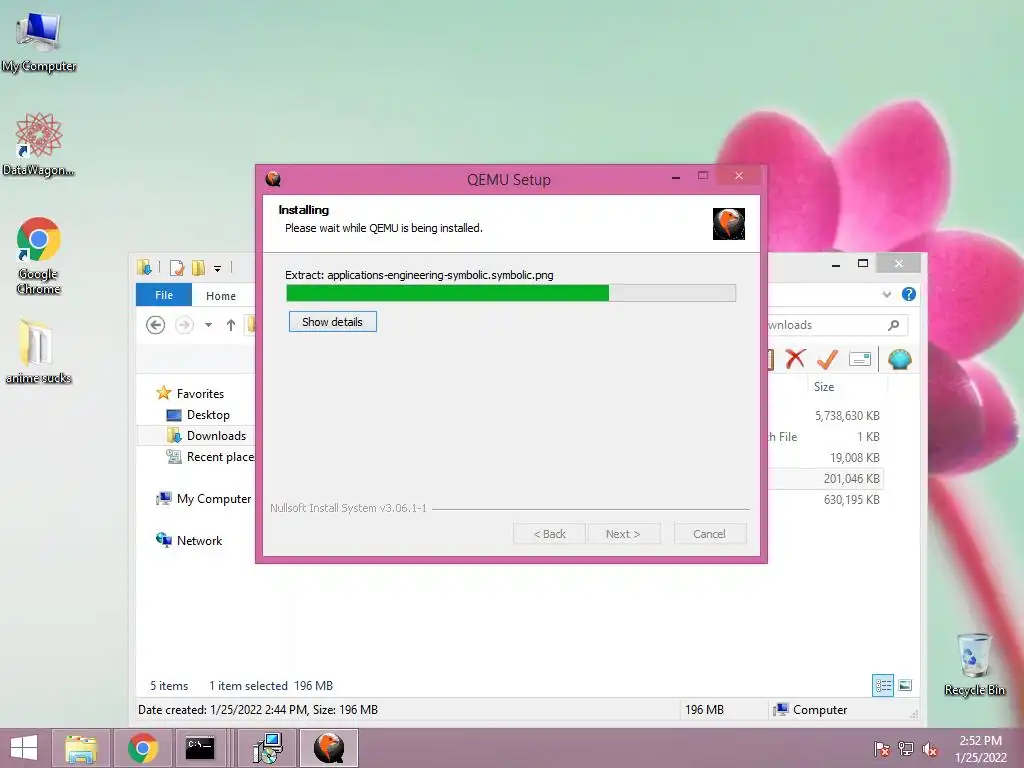1024x768 pixels.
Task: Open the Home ribbon tab in Explorer
Action: 221,296
